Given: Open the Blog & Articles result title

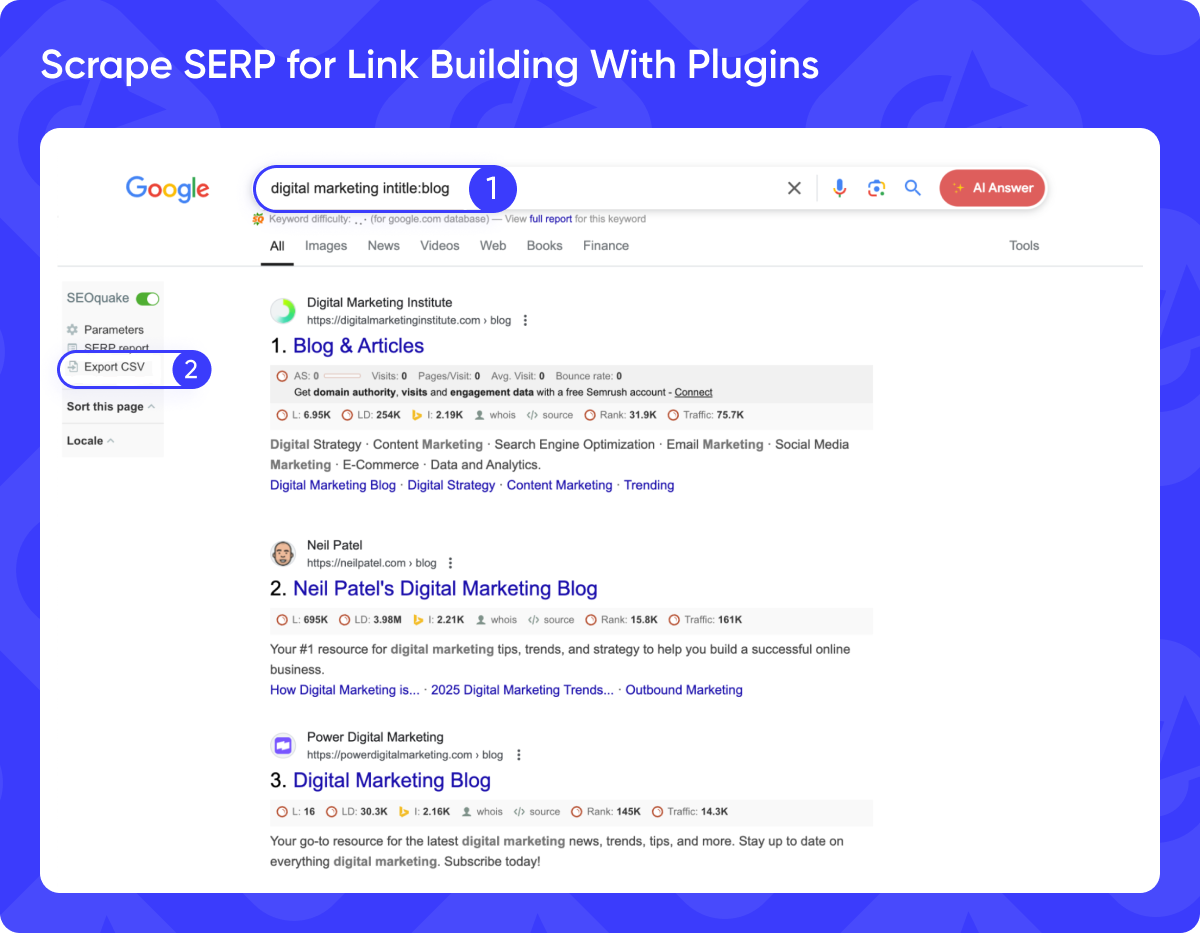Looking at the screenshot, I should (358, 346).
